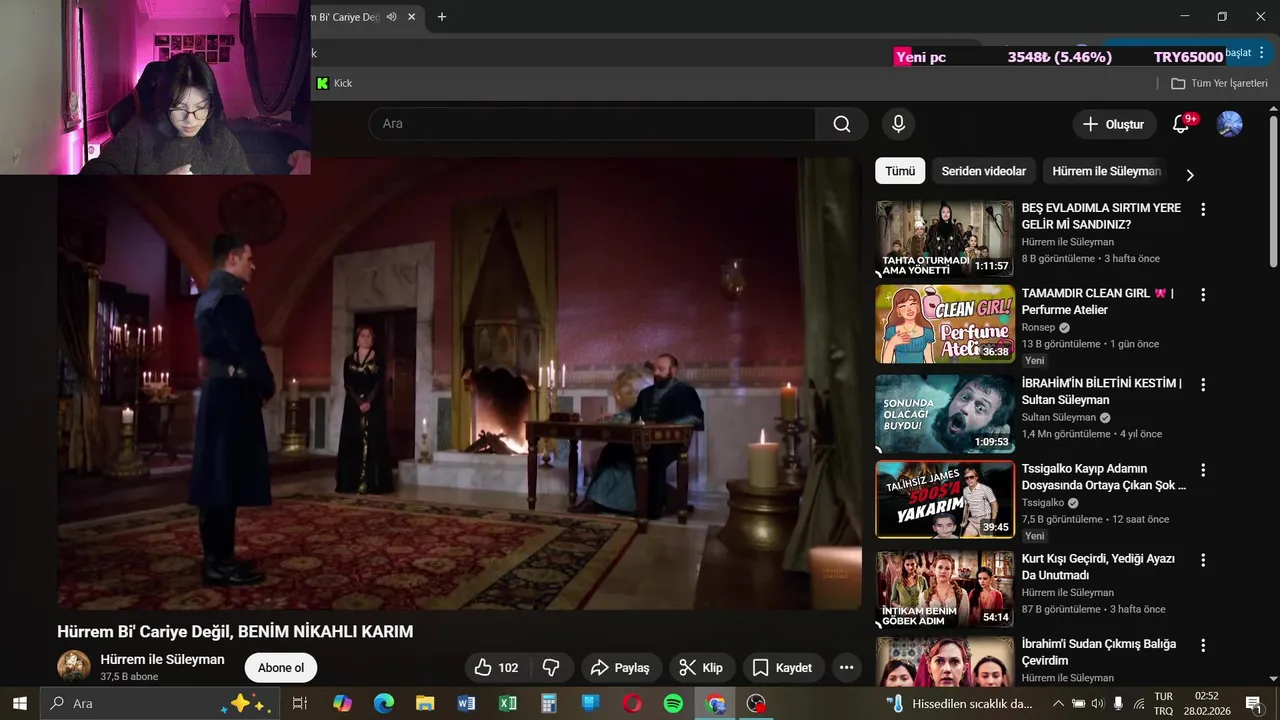Select the Hürrem ile Süleyman filter chip
1280x720 pixels.
coord(1106,171)
